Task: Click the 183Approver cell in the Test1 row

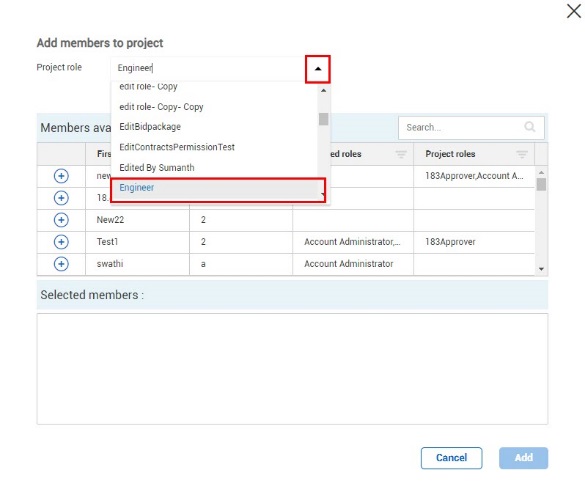Action: pos(474,242)
